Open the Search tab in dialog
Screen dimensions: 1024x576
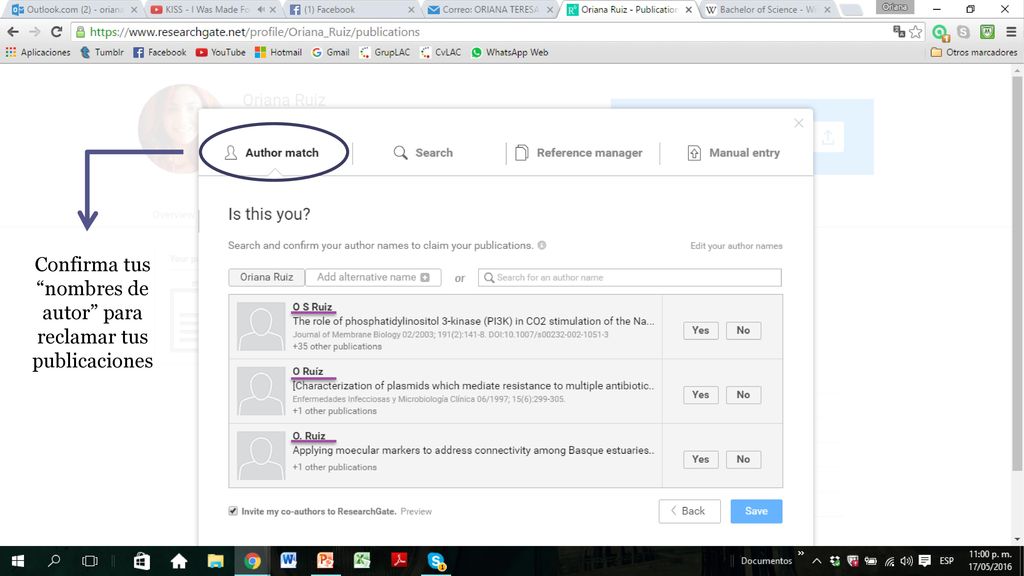point(423,153)
